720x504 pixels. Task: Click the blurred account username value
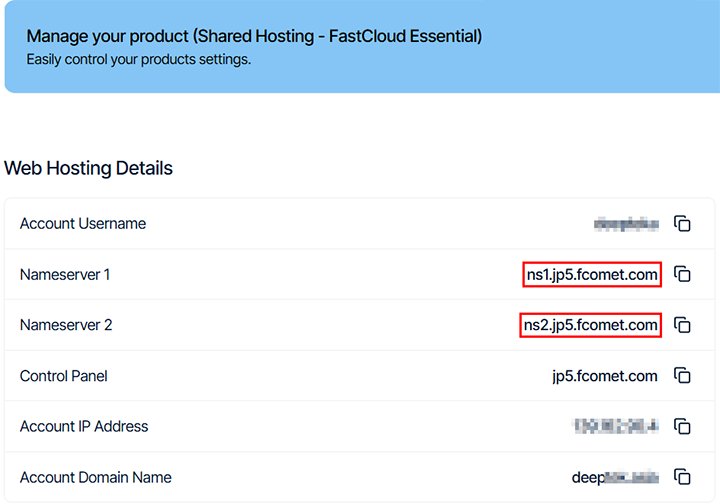coord(626,224)
